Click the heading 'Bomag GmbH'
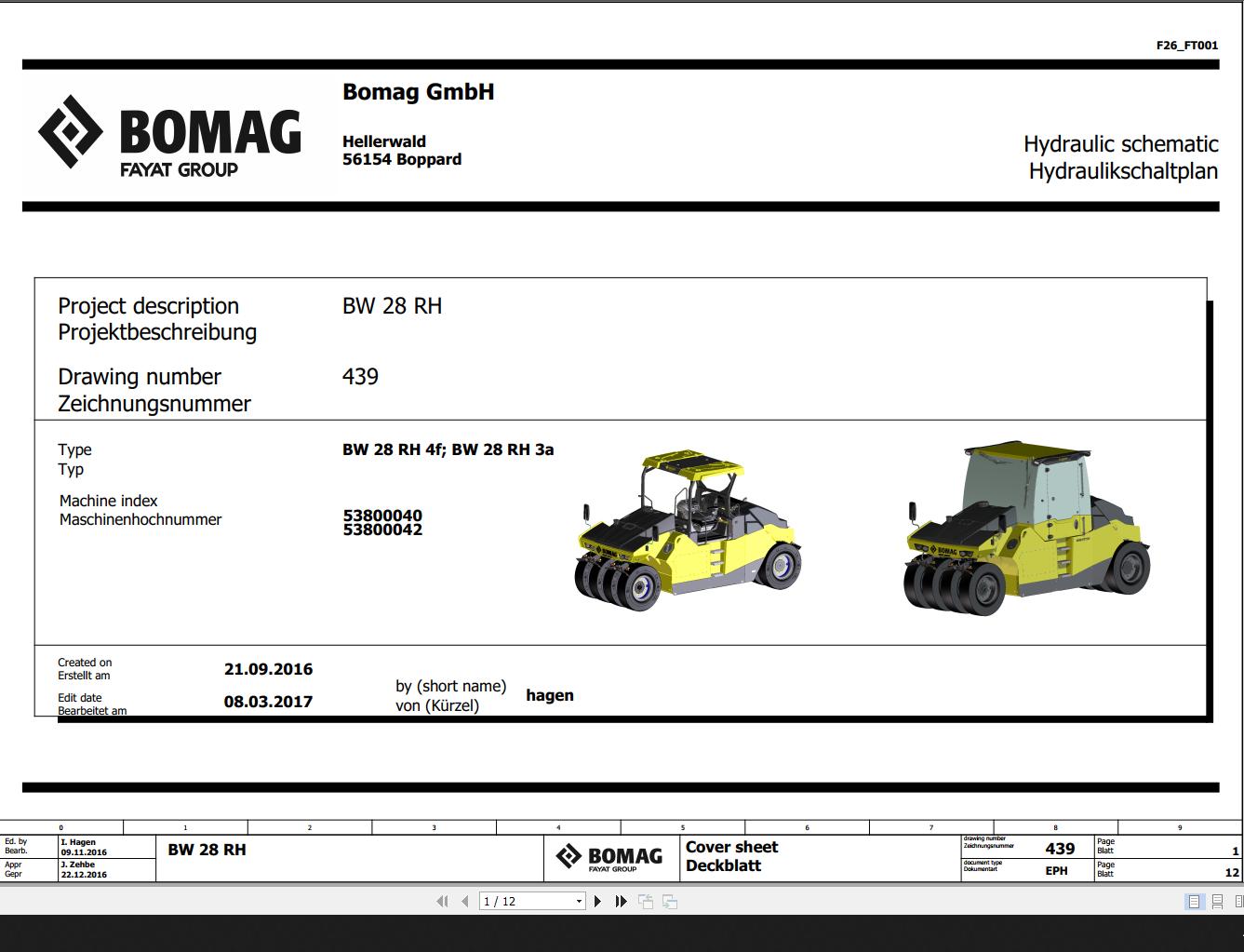The height and width of the screenshot is (952, 1244). click(x=418, y=92)
